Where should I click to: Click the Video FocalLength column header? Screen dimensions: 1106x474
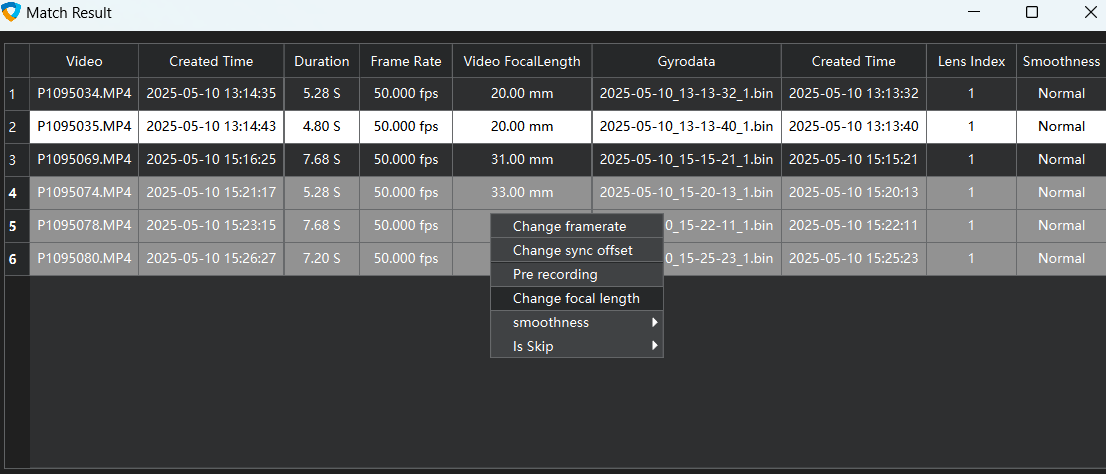point(522,61)
